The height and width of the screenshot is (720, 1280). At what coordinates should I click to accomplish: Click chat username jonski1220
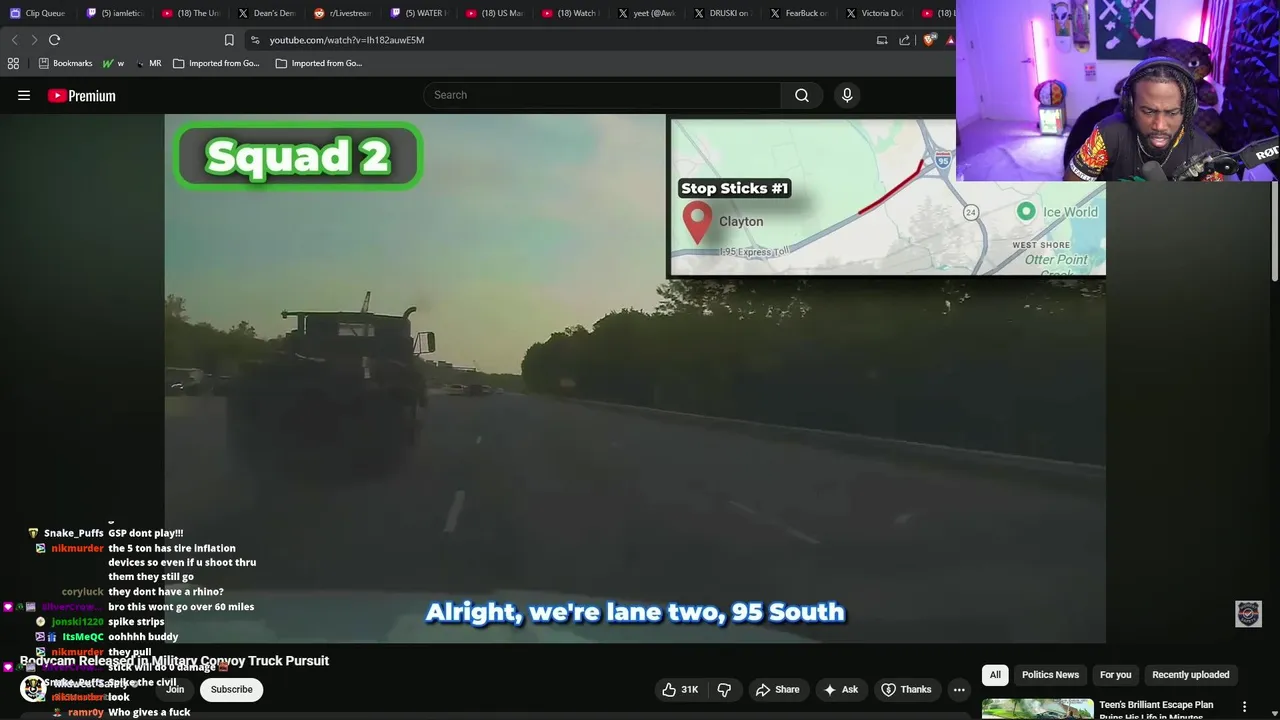tap(77, 622)
